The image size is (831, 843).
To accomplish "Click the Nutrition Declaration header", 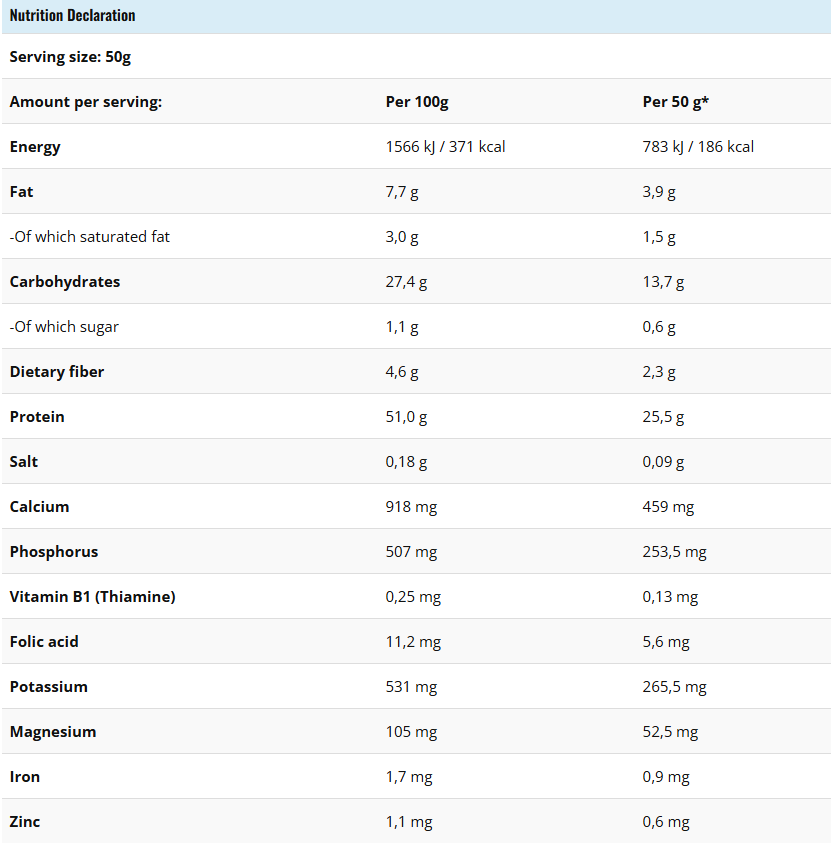I will click(x=73, y=16).
